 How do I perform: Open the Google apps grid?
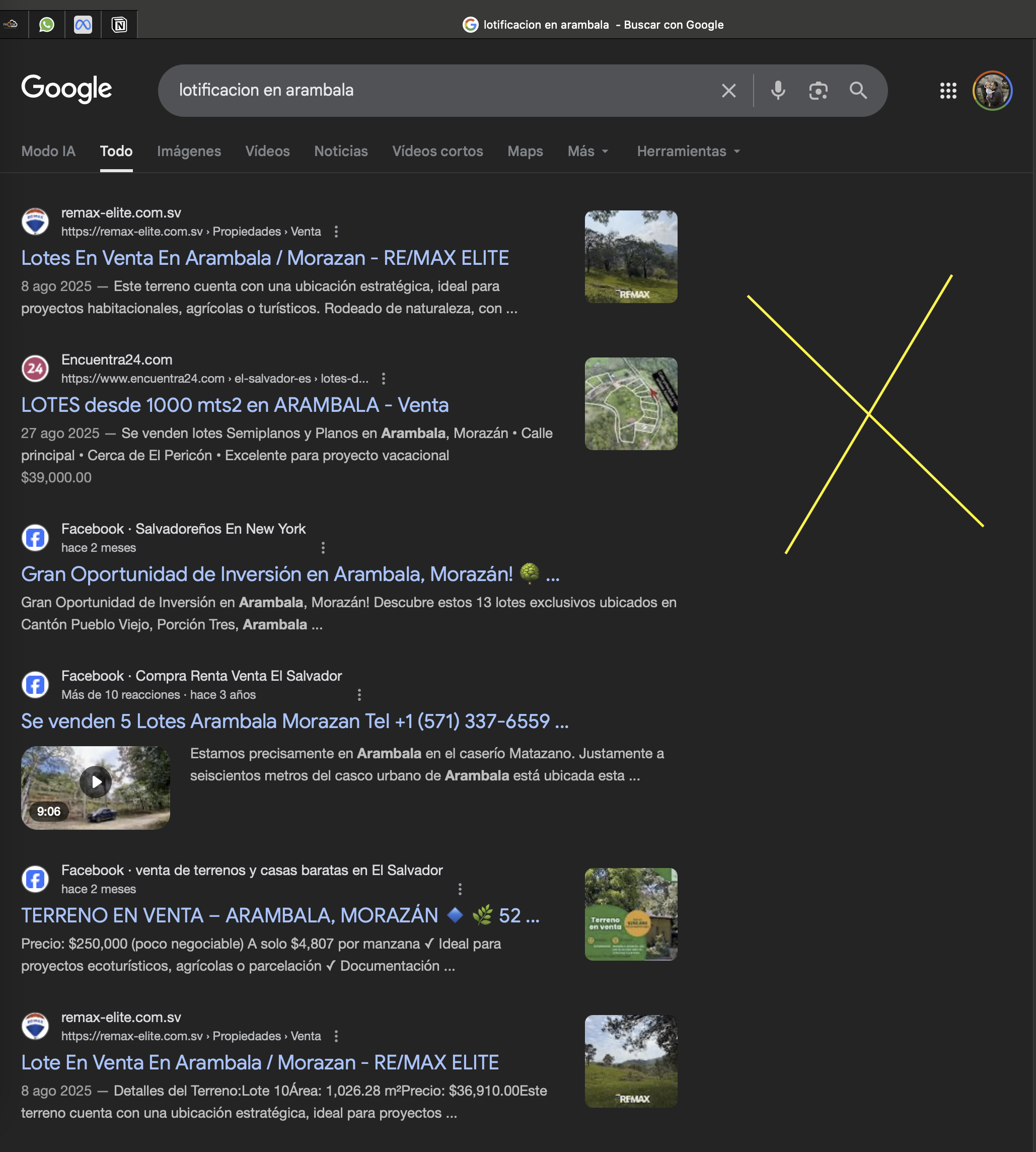point(948,91)
